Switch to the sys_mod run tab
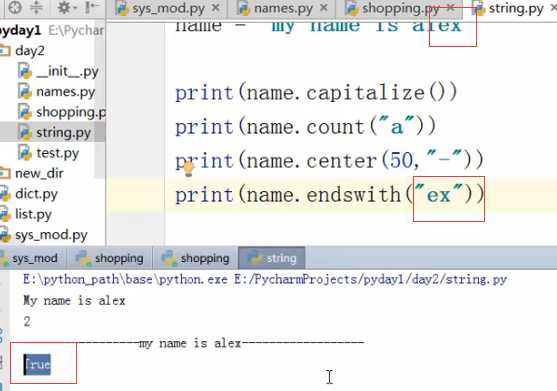This screenshot has width=557, height=391. pyautogui.click(x=33, y=258)
